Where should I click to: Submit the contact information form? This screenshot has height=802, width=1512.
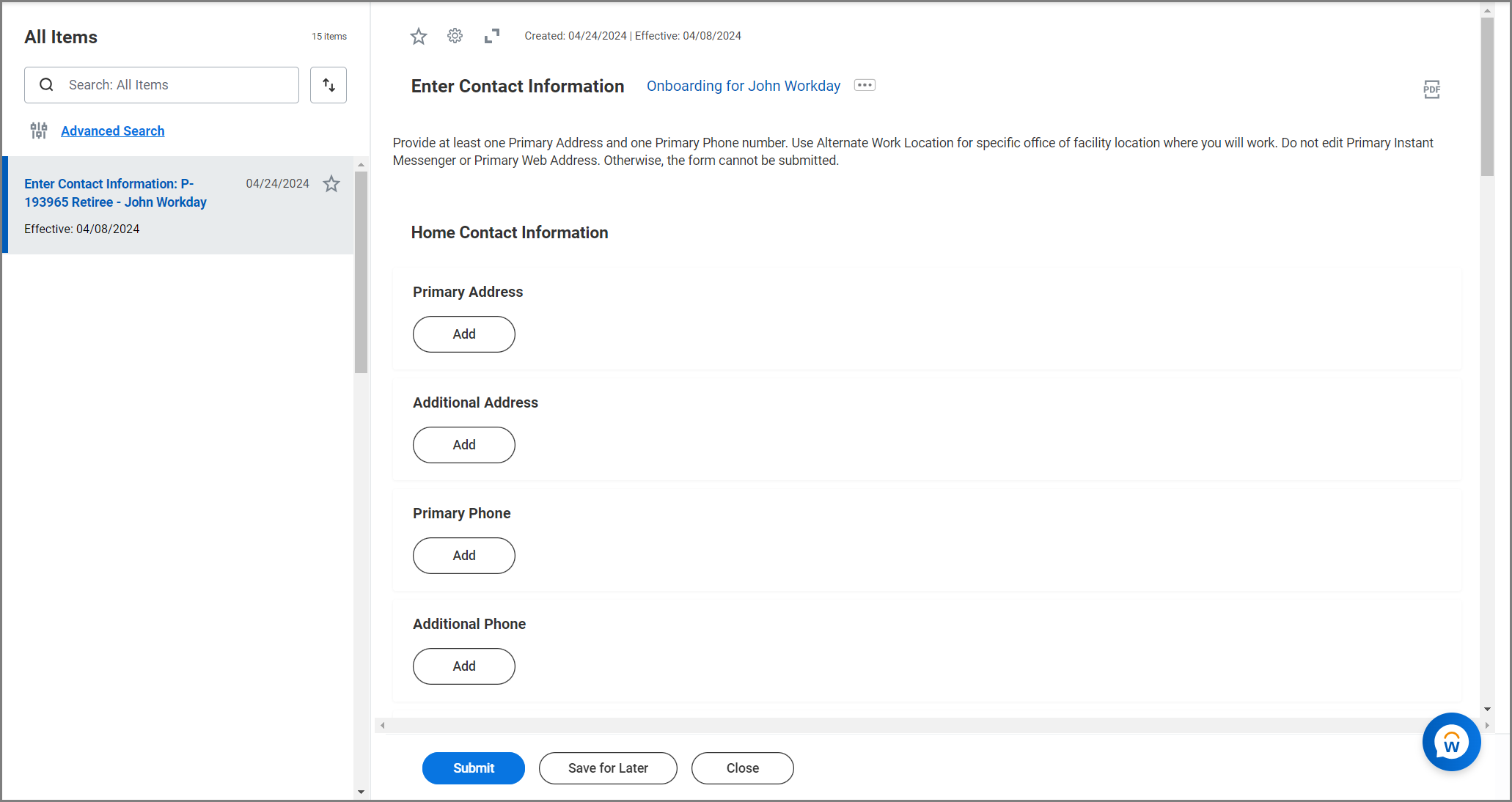[x=474, y=768]
